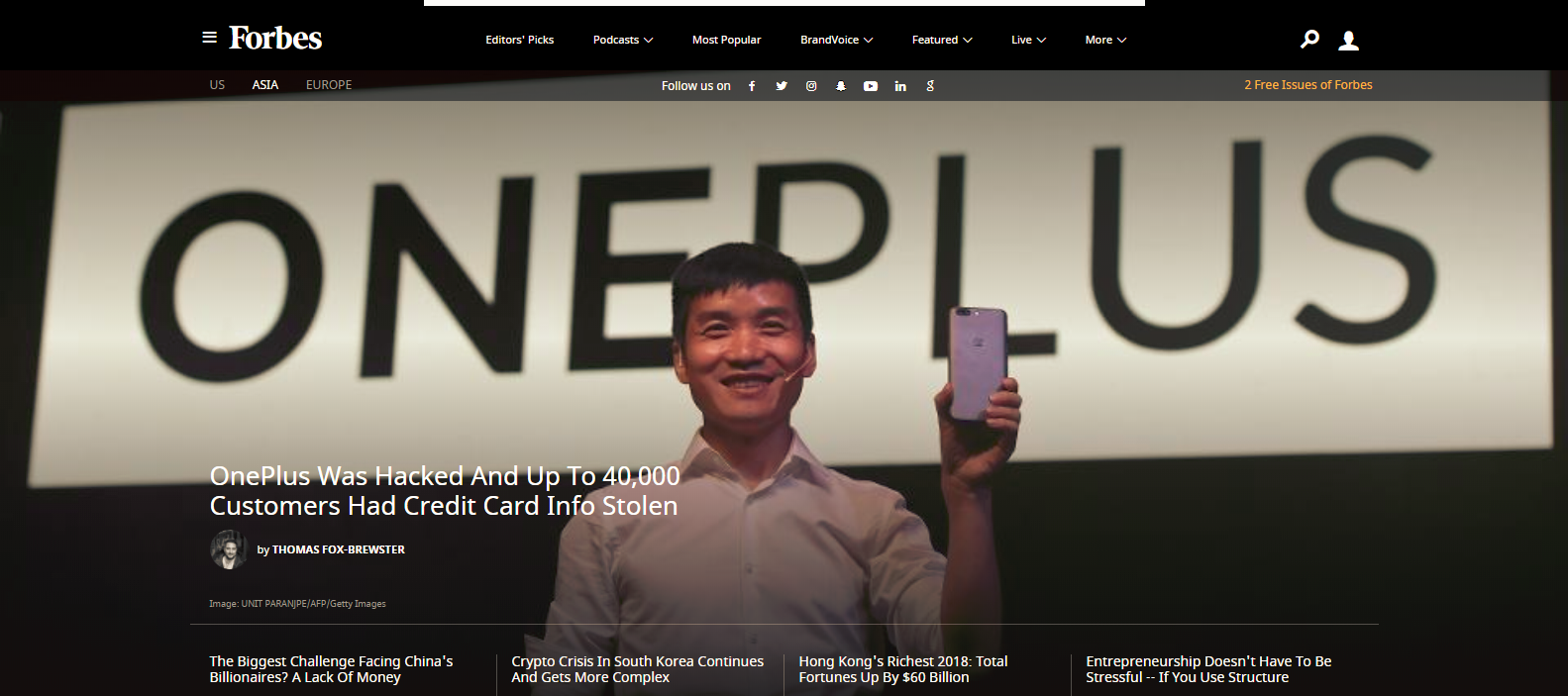Open the user account icon

(x=1348, y=41)
